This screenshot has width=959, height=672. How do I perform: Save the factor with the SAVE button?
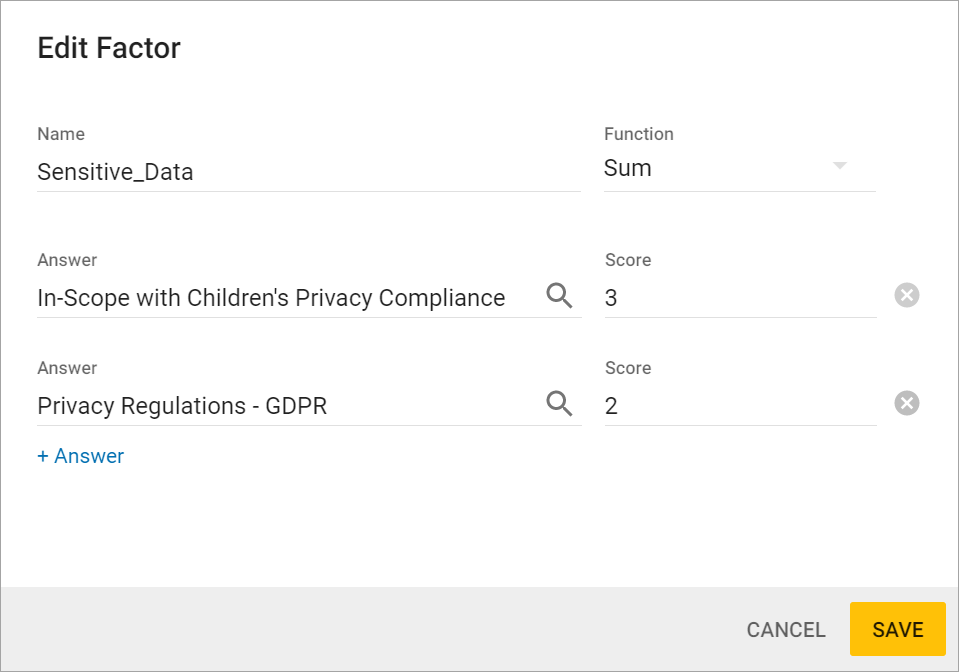(x=897, y=630)
